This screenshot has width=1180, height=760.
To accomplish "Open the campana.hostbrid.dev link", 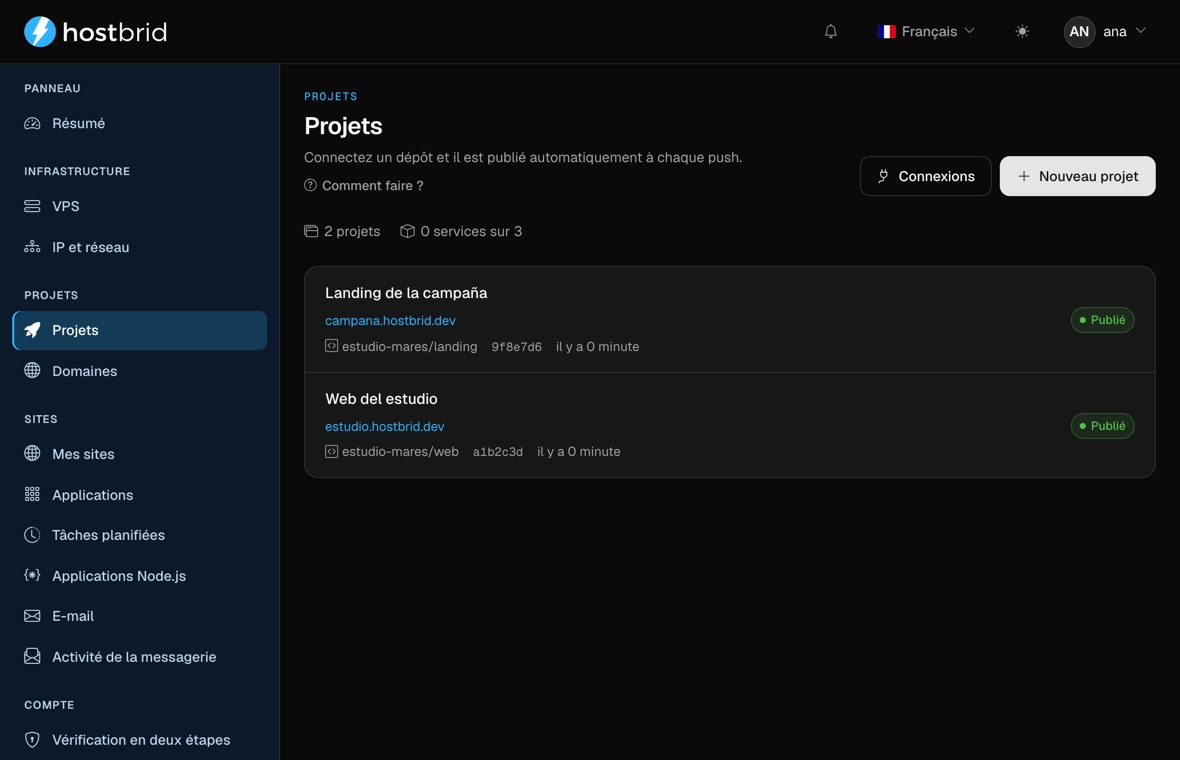I will click(391, 321).
